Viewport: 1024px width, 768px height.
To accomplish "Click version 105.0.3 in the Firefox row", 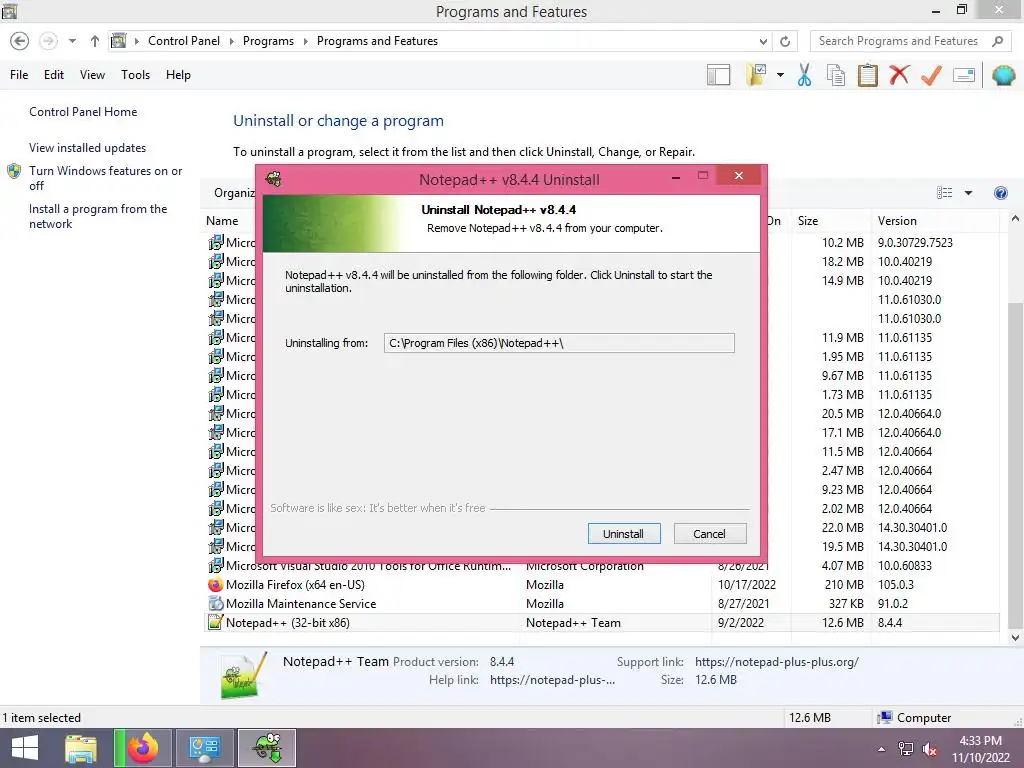I will [895, 584].
